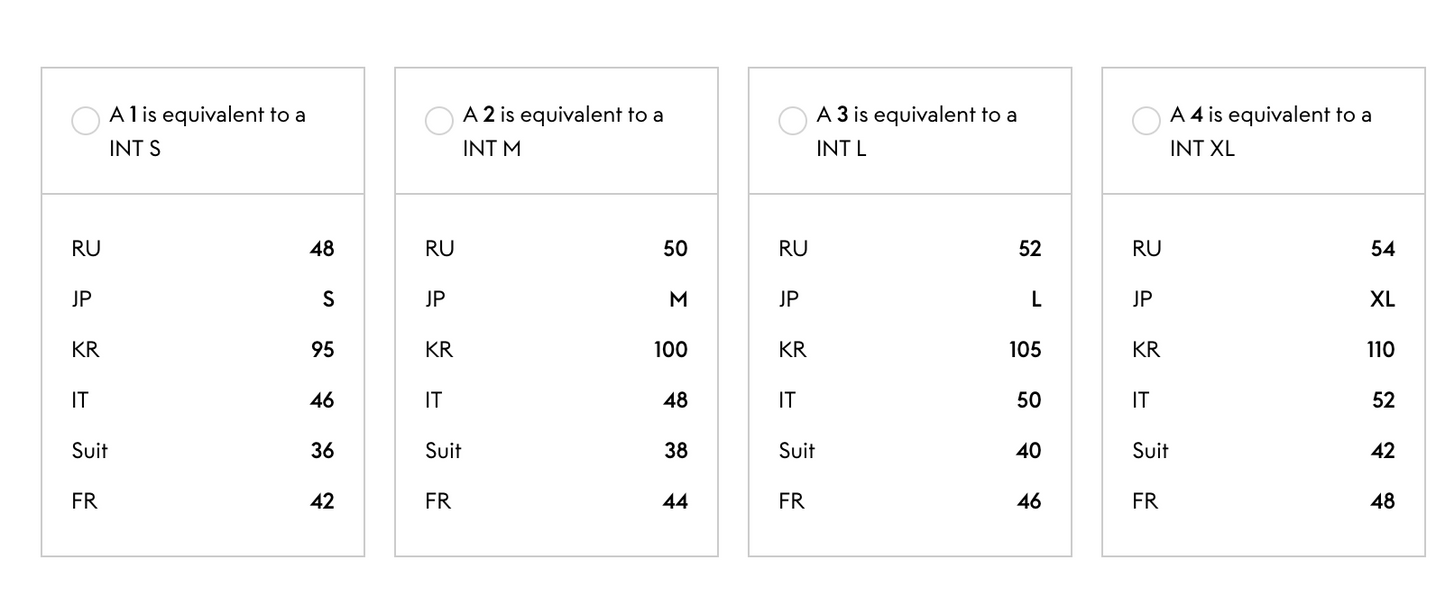This screenshot has height=615, width=1445.
Task: Click the KR 105 size value
Action: click(1025, 350)
